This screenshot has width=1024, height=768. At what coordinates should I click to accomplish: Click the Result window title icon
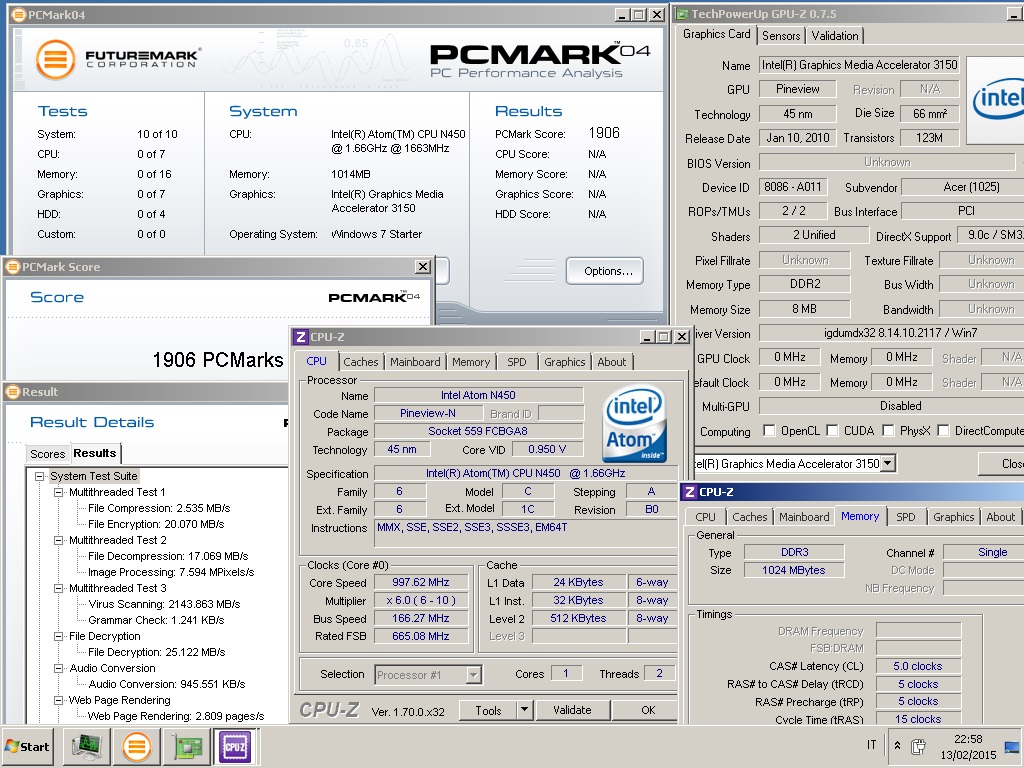click(x=13, y=392)
